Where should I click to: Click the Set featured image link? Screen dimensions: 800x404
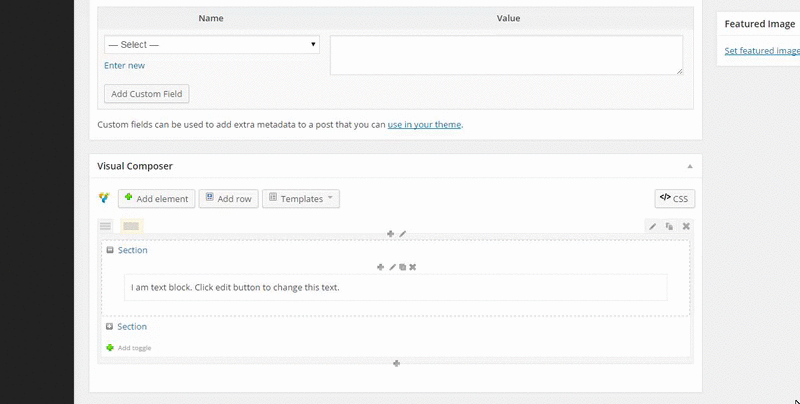click(x=761, y=51)
